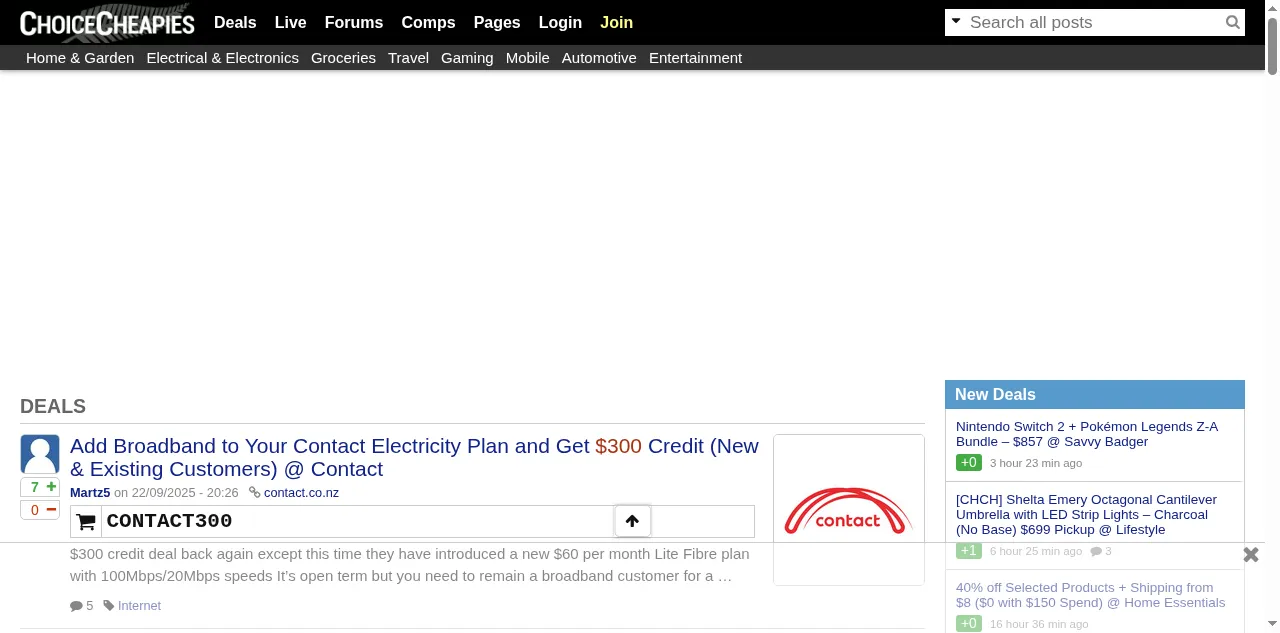Select the Mobile category

(x=528, y=58)
